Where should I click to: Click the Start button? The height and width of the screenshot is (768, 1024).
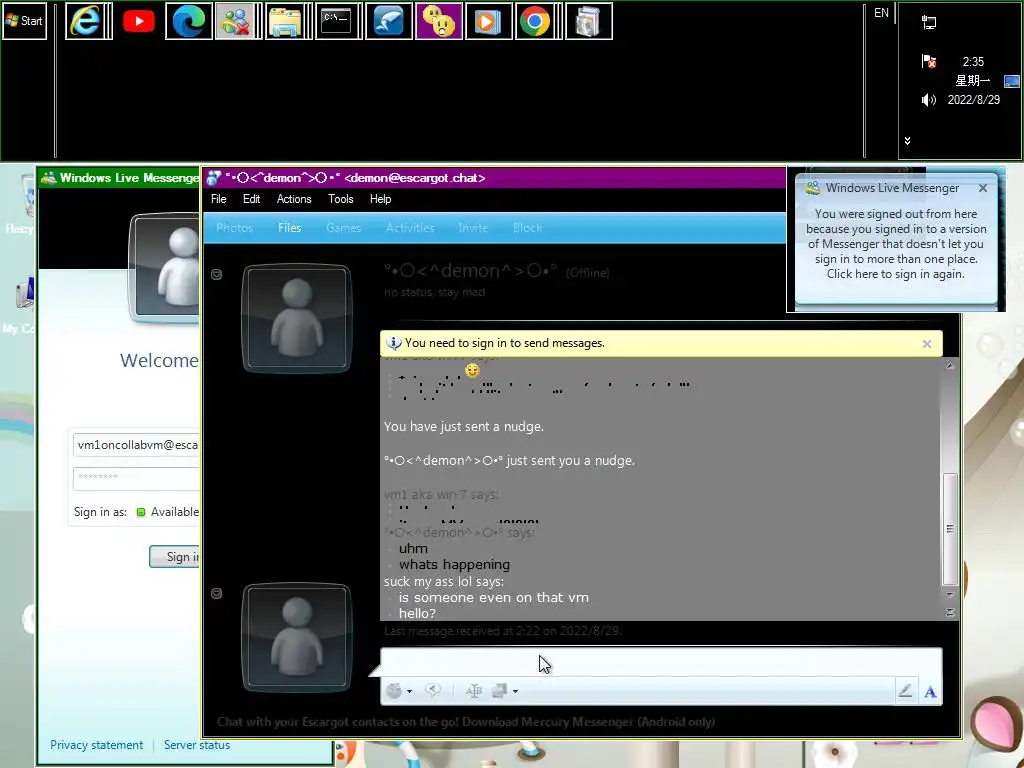(x=24, y=21)
